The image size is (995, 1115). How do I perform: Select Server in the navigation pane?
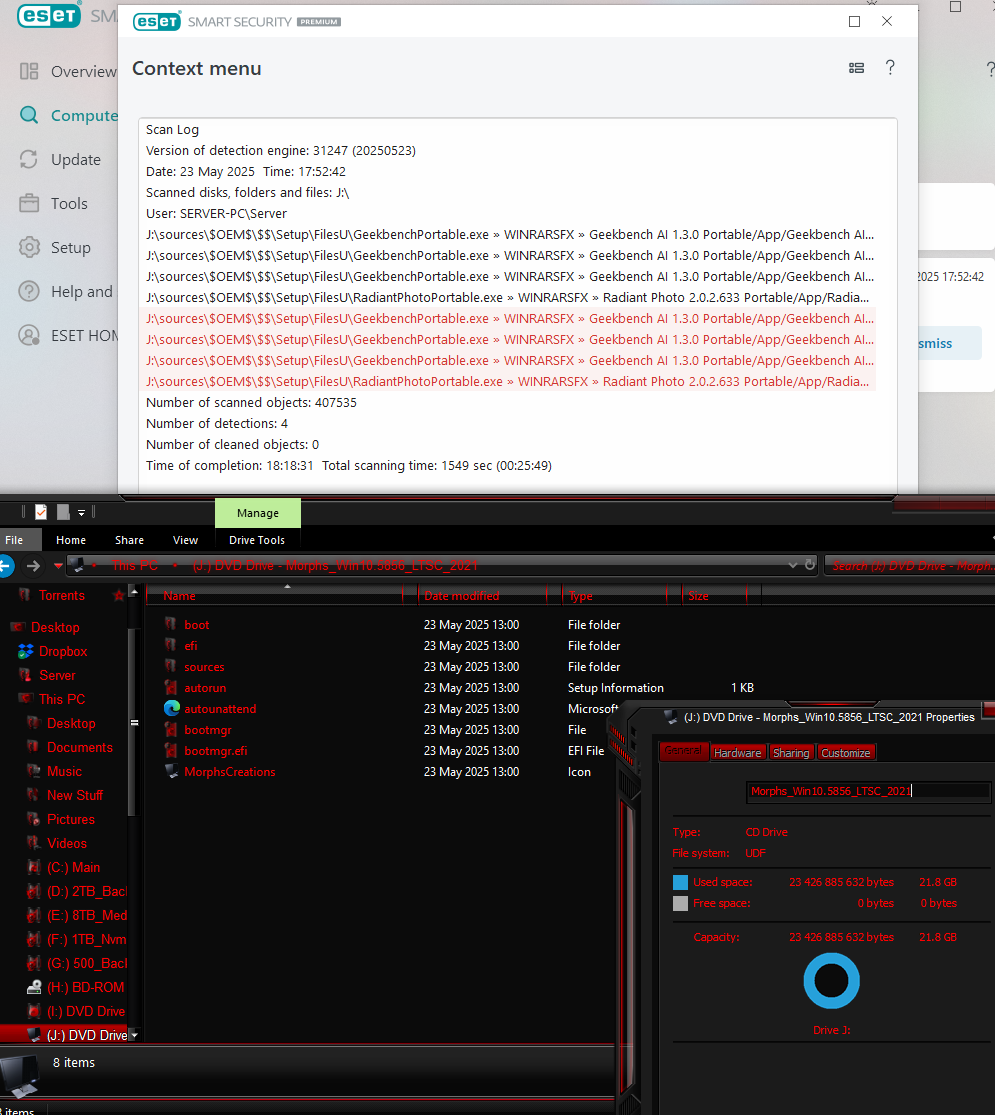click(57, 676)
